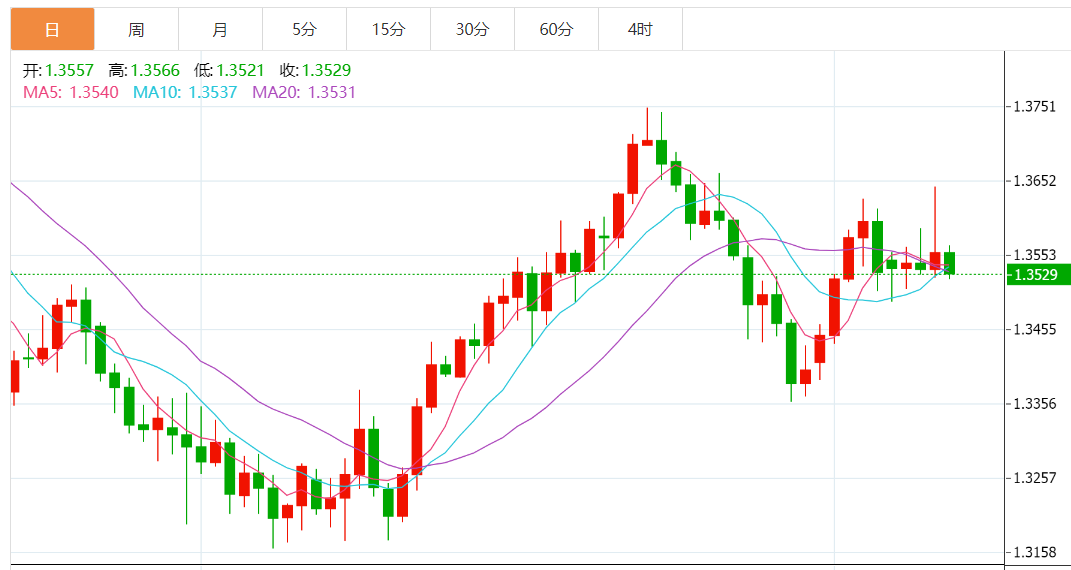Click the 开 opening price value 1.3557
The height and width of the screenshot is (570, 1071).
[69, 71]
